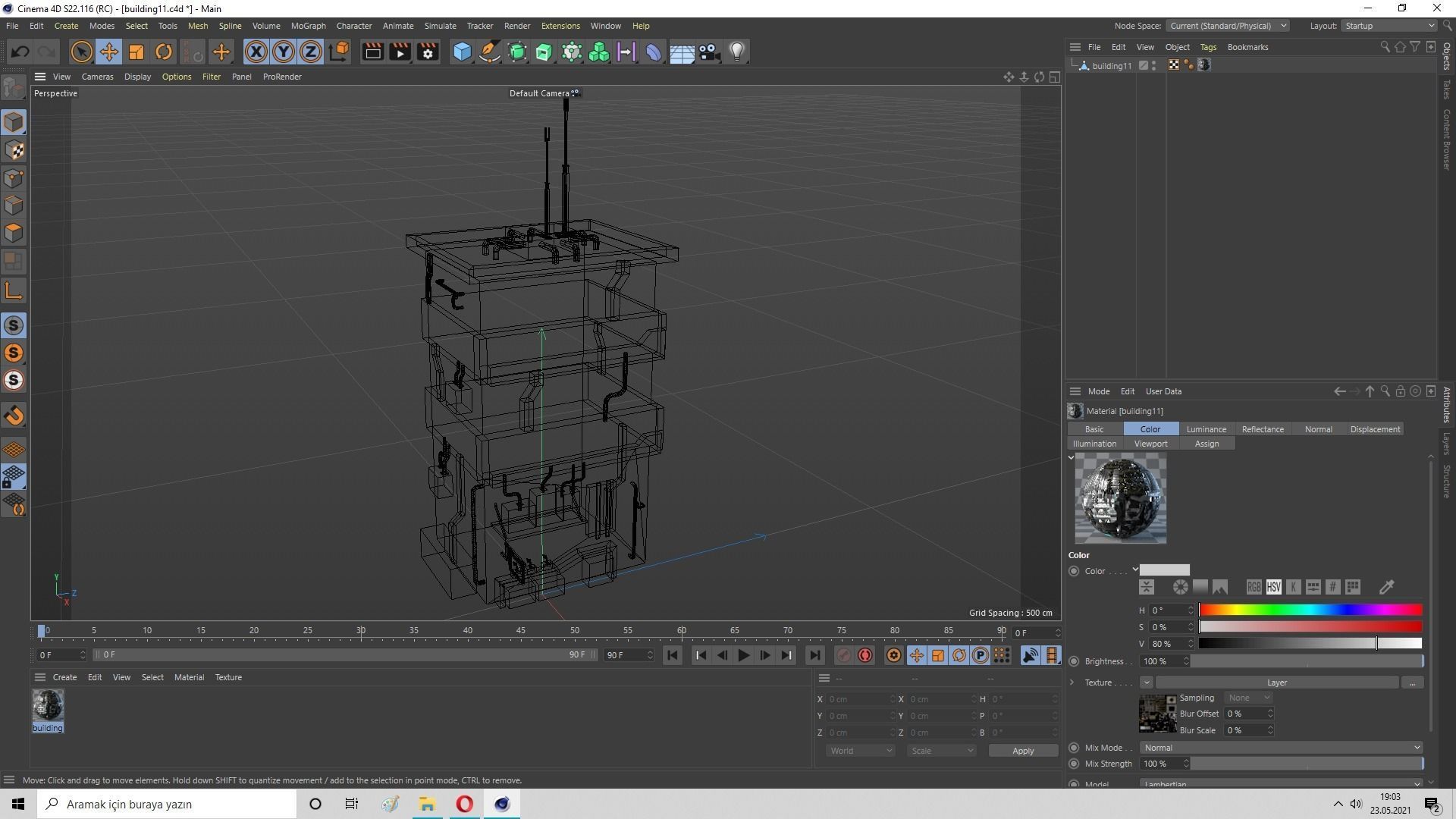Switch to the Luminance tab
The height and width of the screenshot is (819, 1456).
1206,429
